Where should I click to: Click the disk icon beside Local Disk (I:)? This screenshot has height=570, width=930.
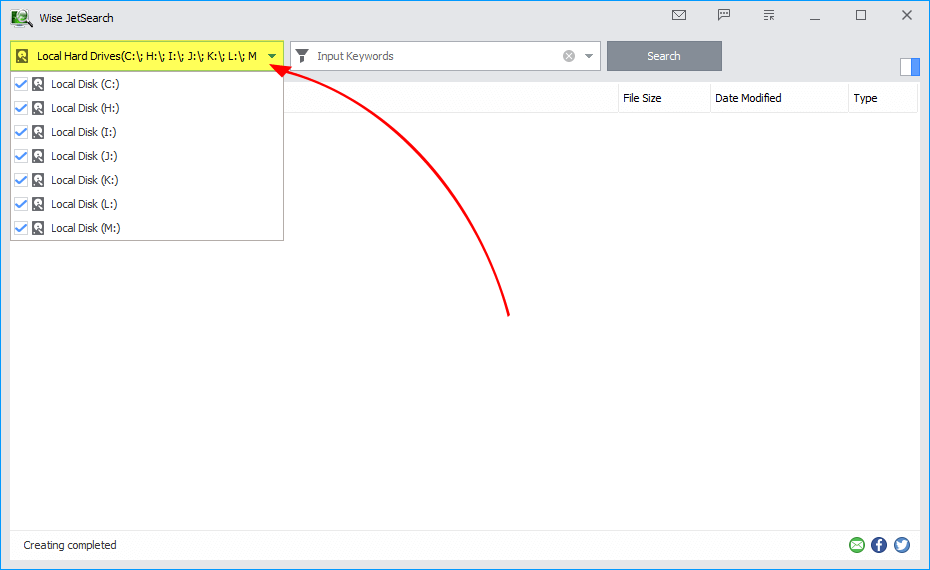click(38, 132)
